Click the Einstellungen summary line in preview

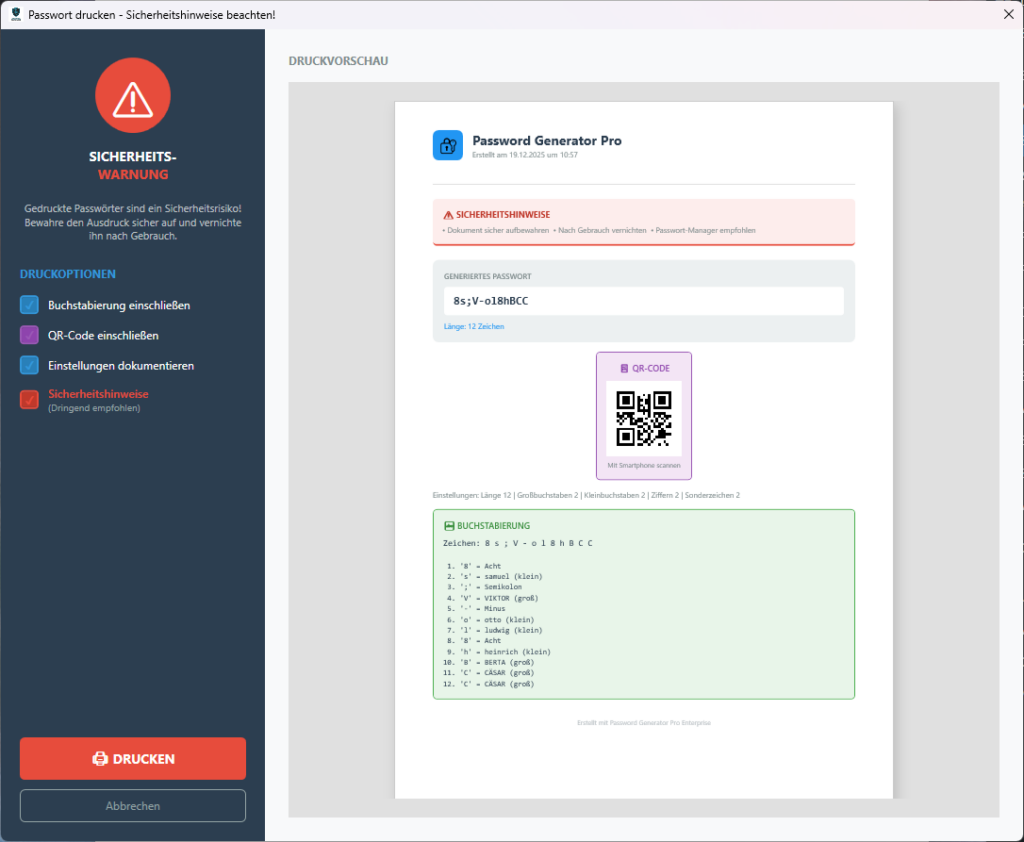pos(586,495)
